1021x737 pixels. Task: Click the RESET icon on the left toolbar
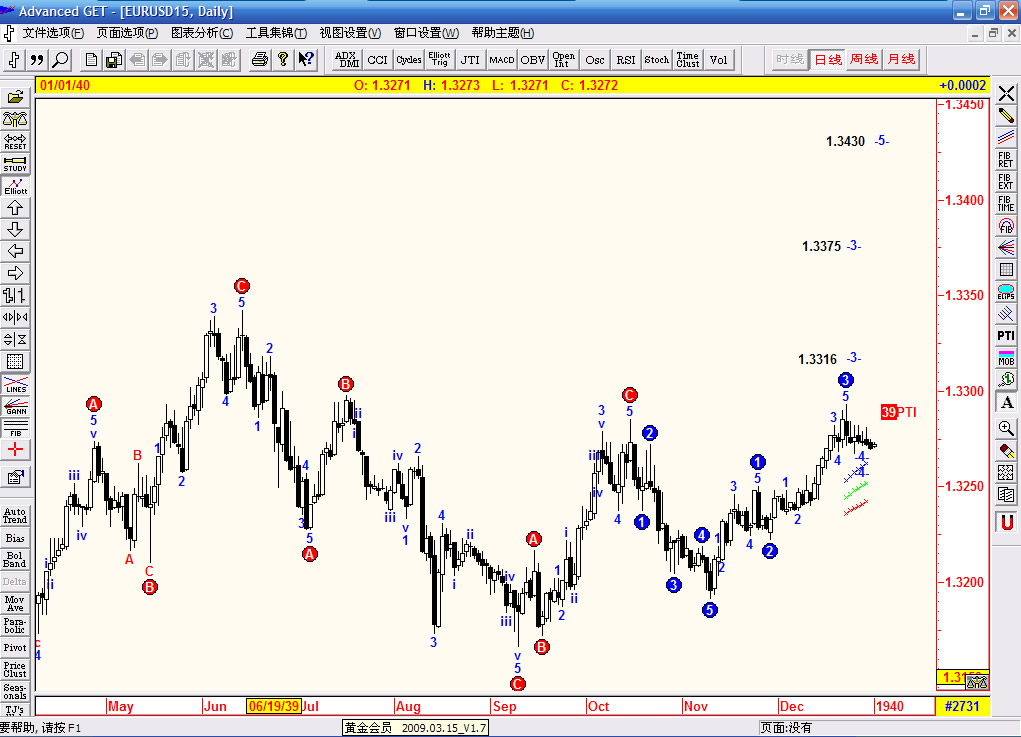[x=15, y=140]
